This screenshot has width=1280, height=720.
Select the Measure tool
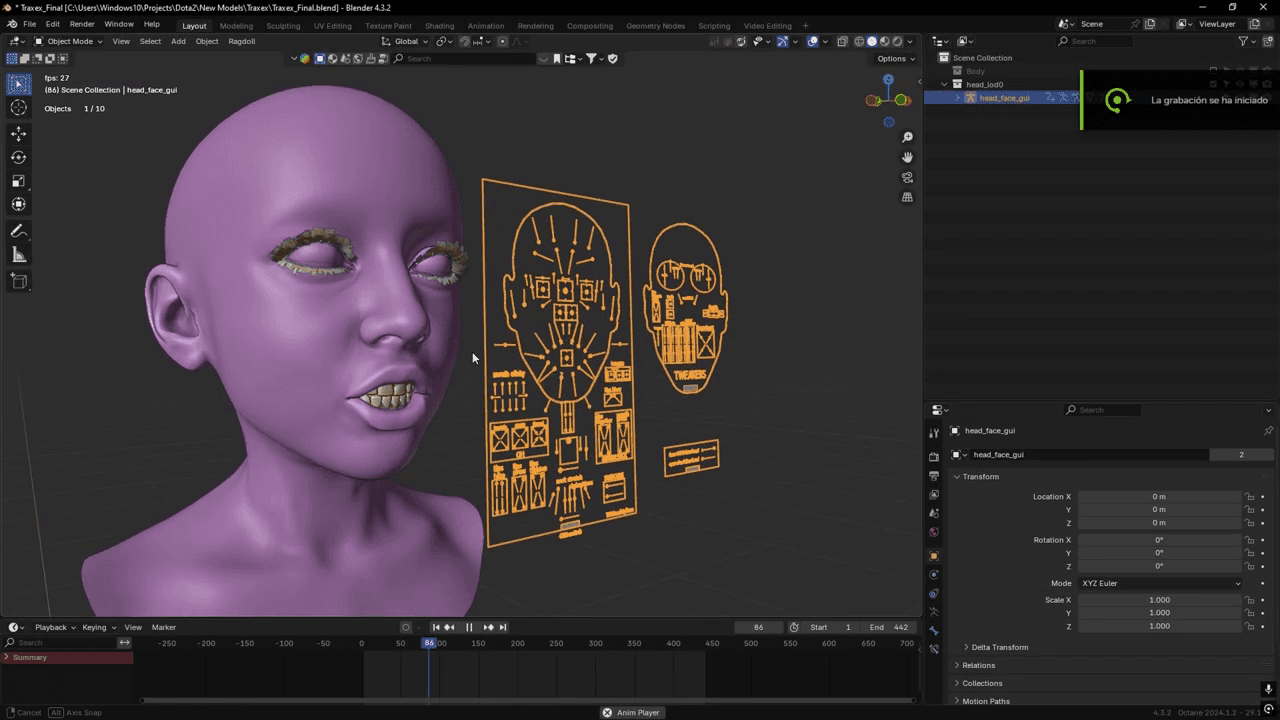[x=18, y=255]
